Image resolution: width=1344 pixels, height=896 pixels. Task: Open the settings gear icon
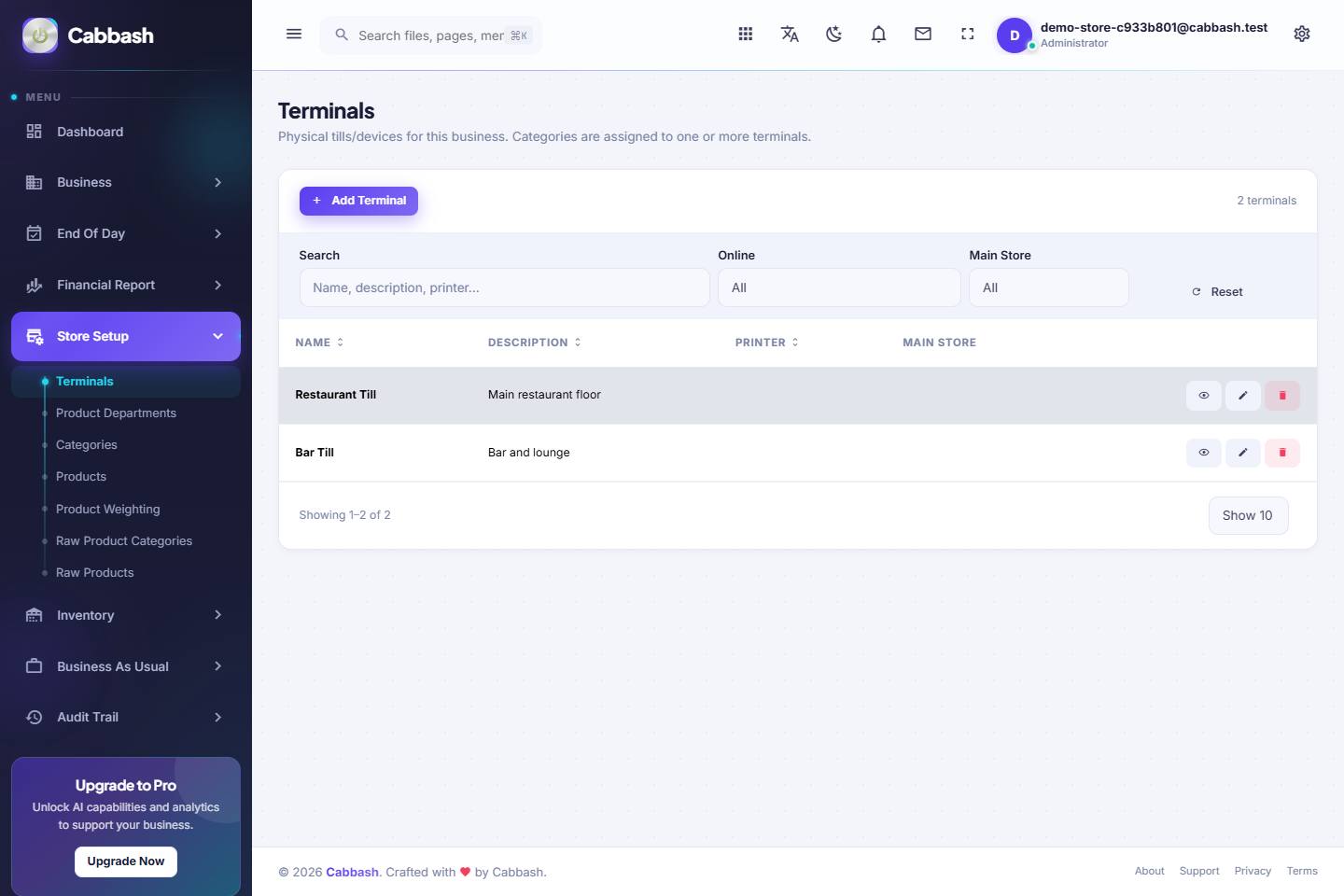[x=1302, y=35]
